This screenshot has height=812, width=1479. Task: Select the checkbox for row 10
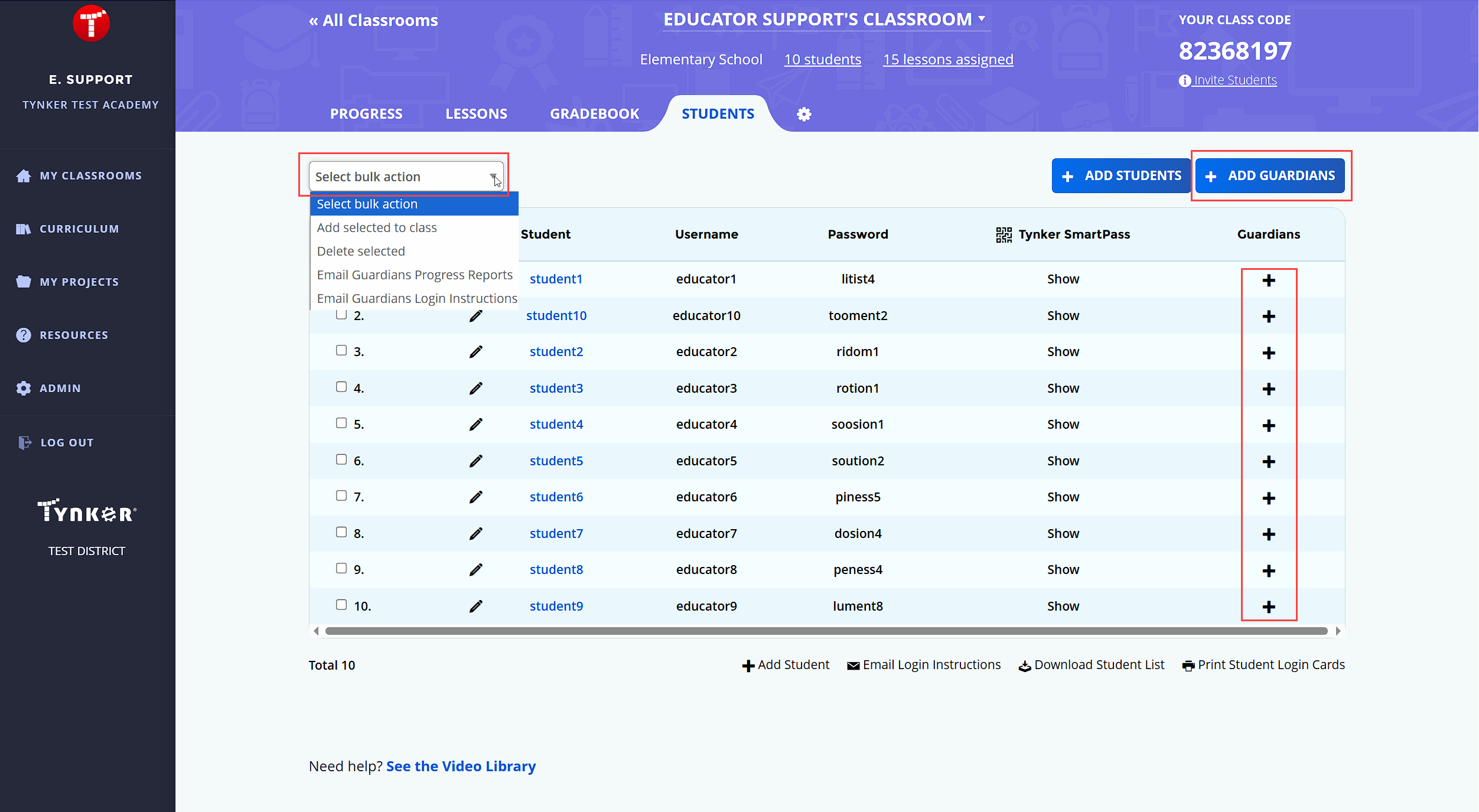click(x=341, y=604)
